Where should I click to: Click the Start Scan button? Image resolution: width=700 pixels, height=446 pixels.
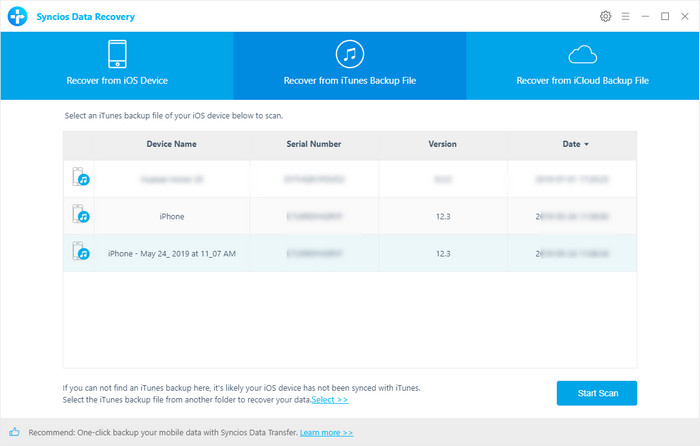point(597,393)
